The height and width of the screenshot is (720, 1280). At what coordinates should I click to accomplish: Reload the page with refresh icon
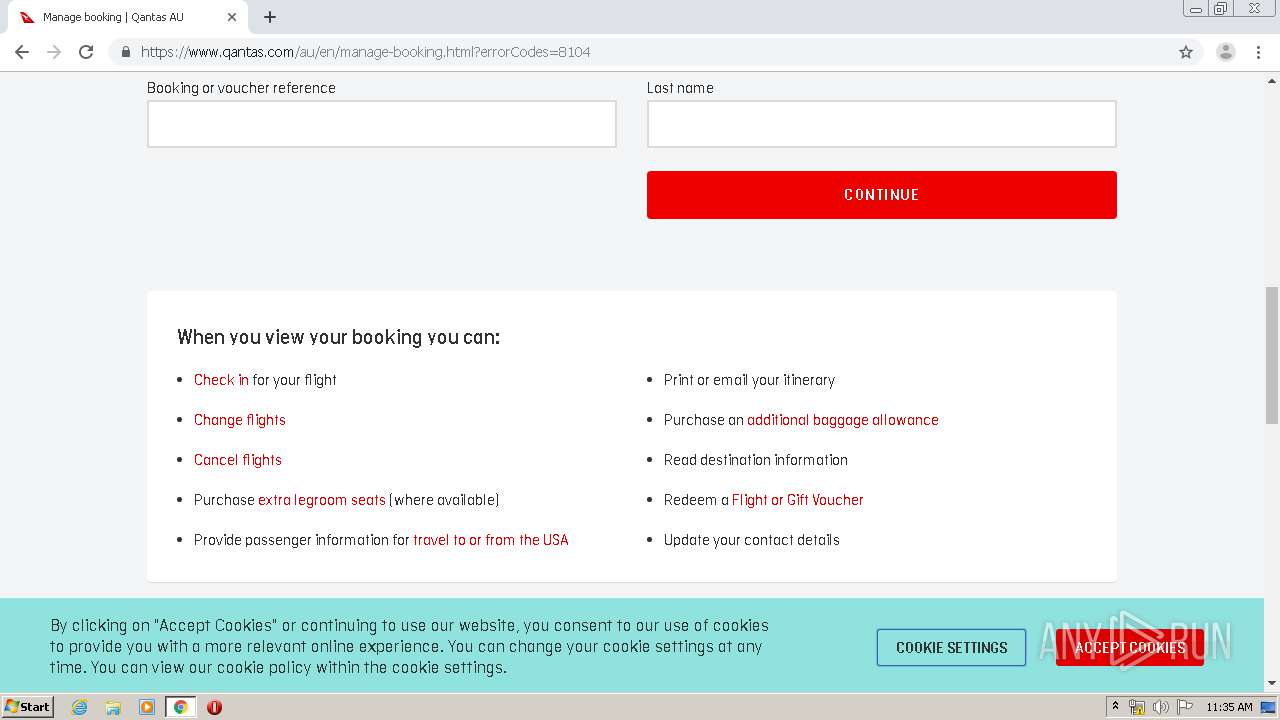pyautogui.click(x=86, y=52)
